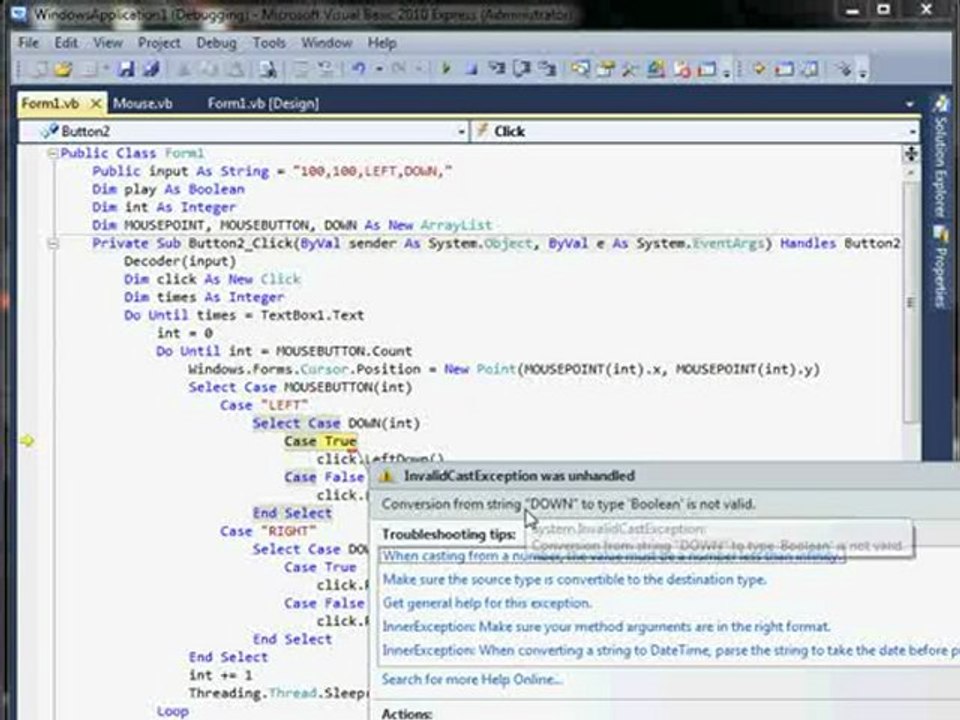Screen dimensions: 960x720
Task: Open the standard toolbar overflow options arrow
Action: tap(727, 72)
